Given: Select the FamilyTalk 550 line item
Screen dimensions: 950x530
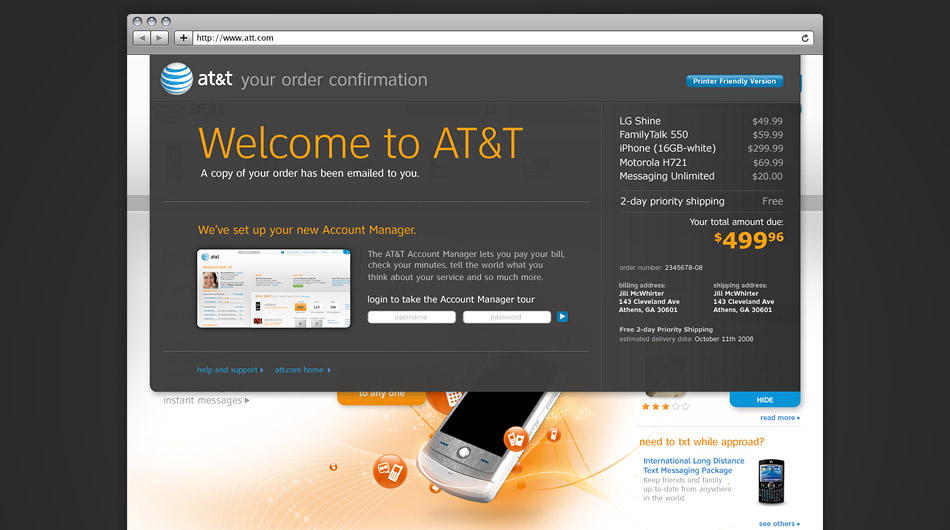Looking at the screenshot, I should [701, 134].
